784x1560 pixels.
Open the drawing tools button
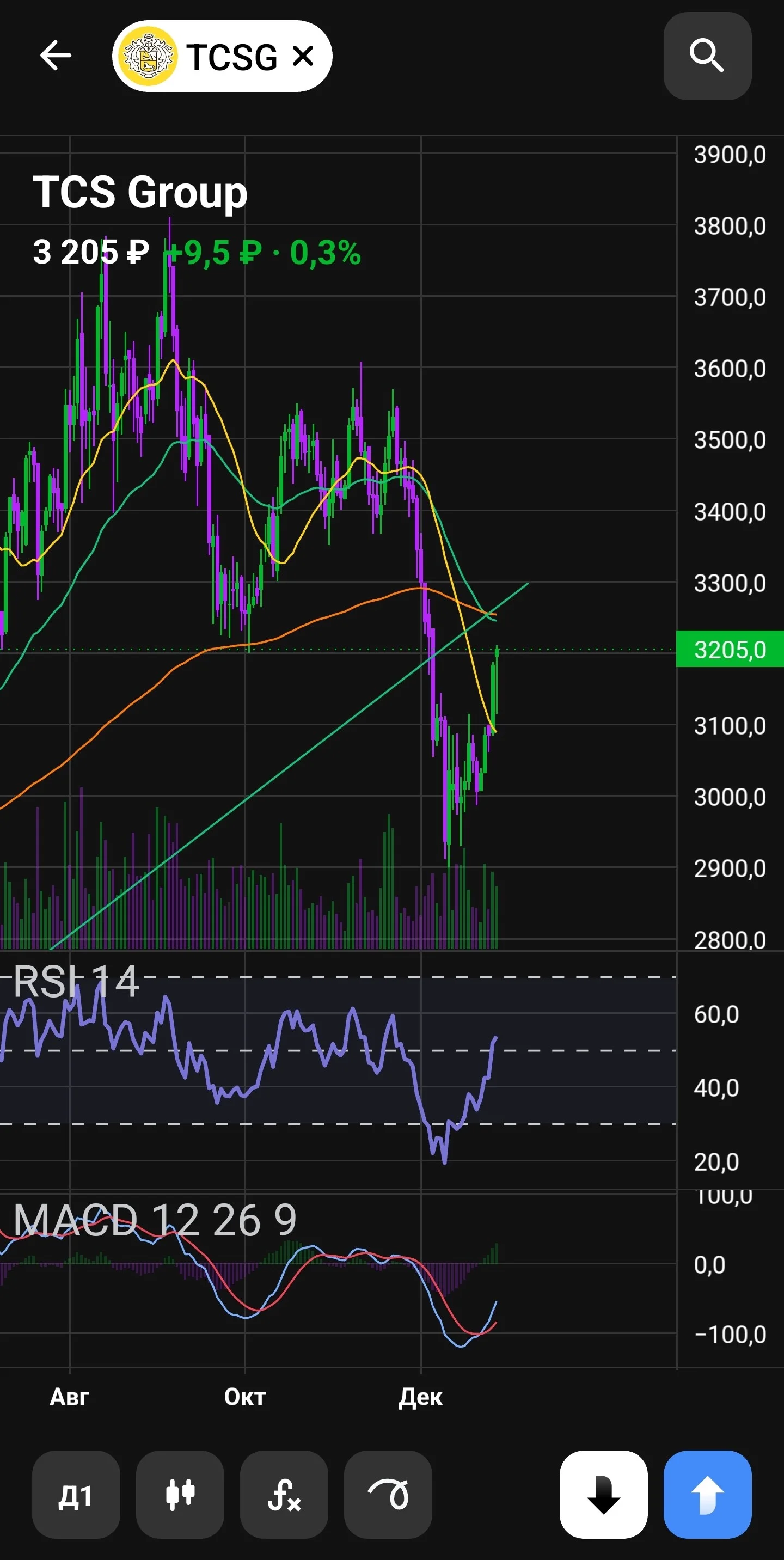pyautogui.click(x=388, y=1495)
